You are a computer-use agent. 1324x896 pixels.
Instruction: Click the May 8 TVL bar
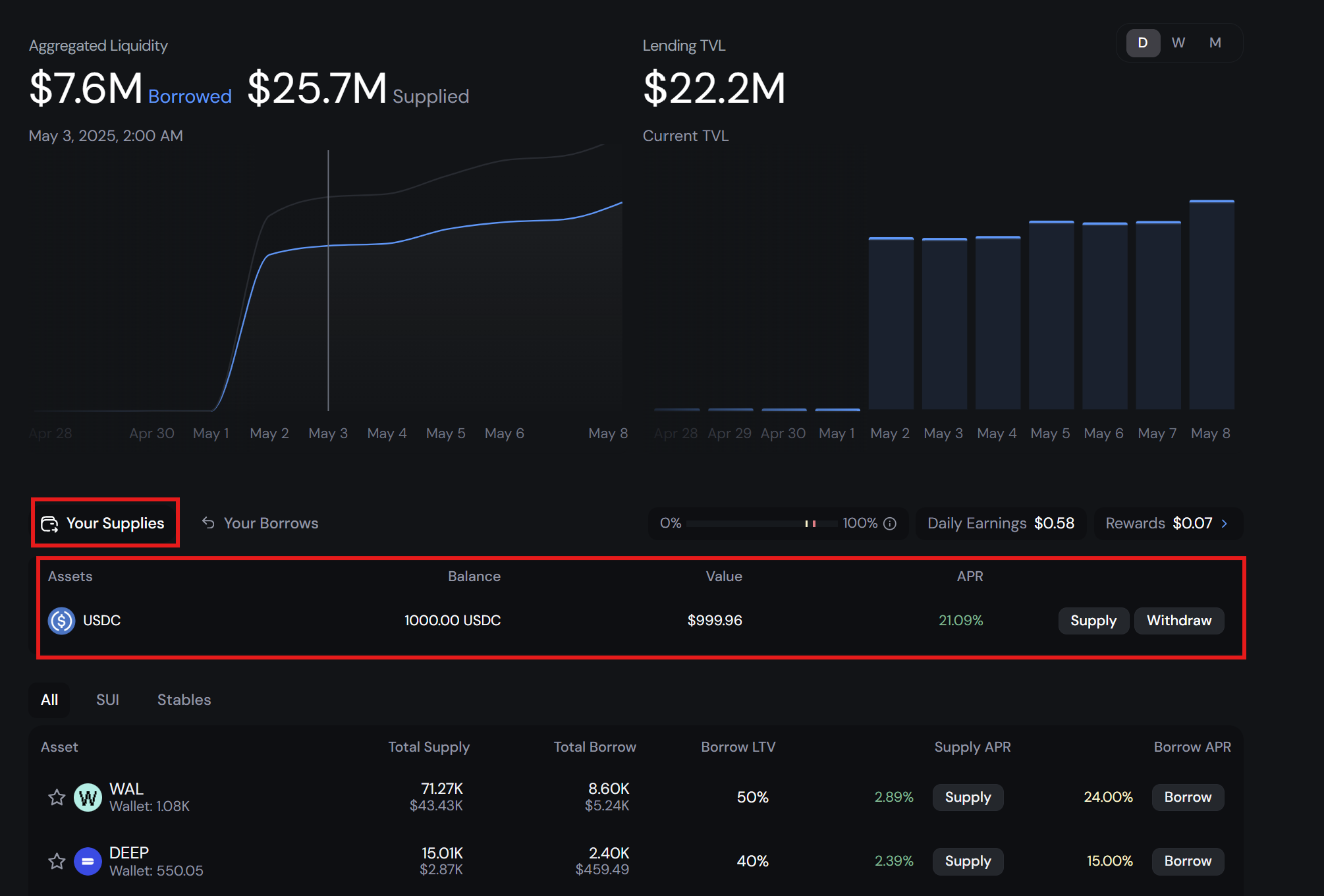coord(1211,304)
